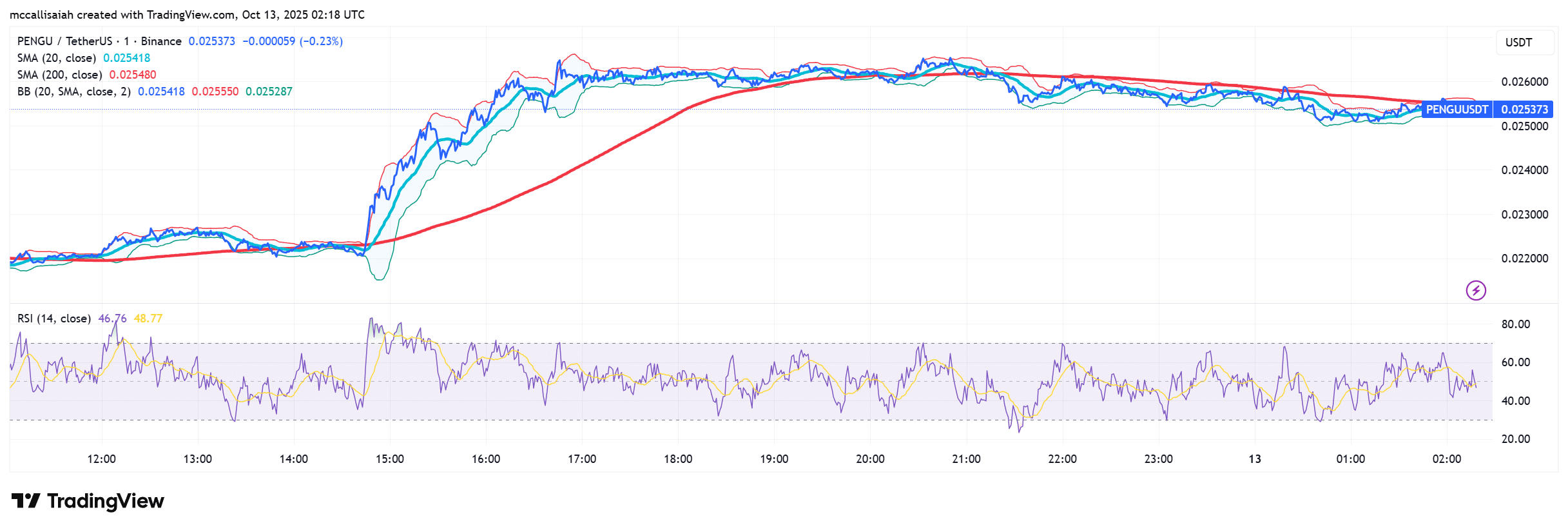Viewport: 1568px width, 530px height.
Task: Click the PENGUUSDT symbol tag on price axis
Action: click(1457, 110)
